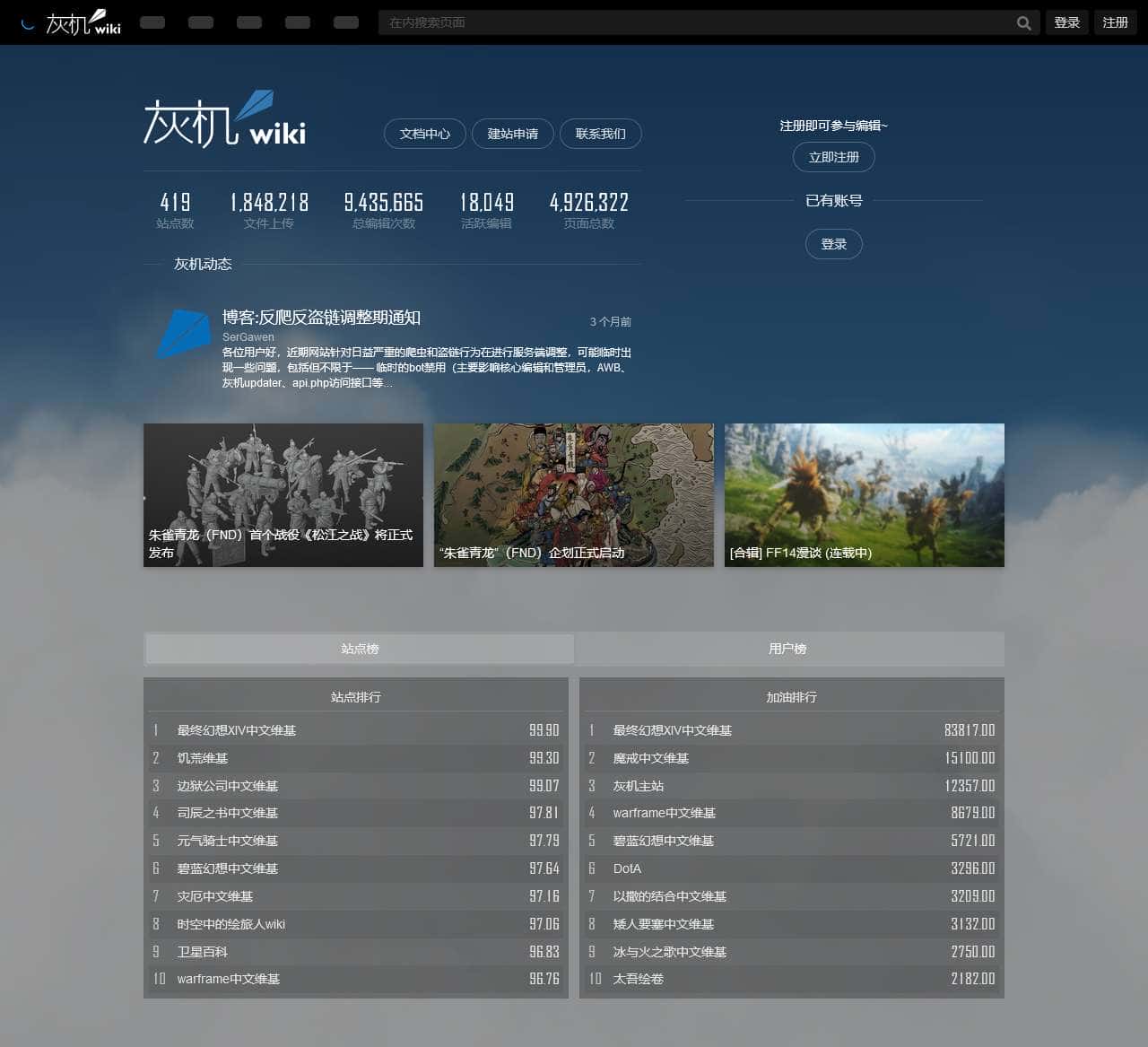Open 饥荒维基 in site ranking
Image resolution: width=1148 pixels, height=1047 pixels.
[x=202, y=758]
